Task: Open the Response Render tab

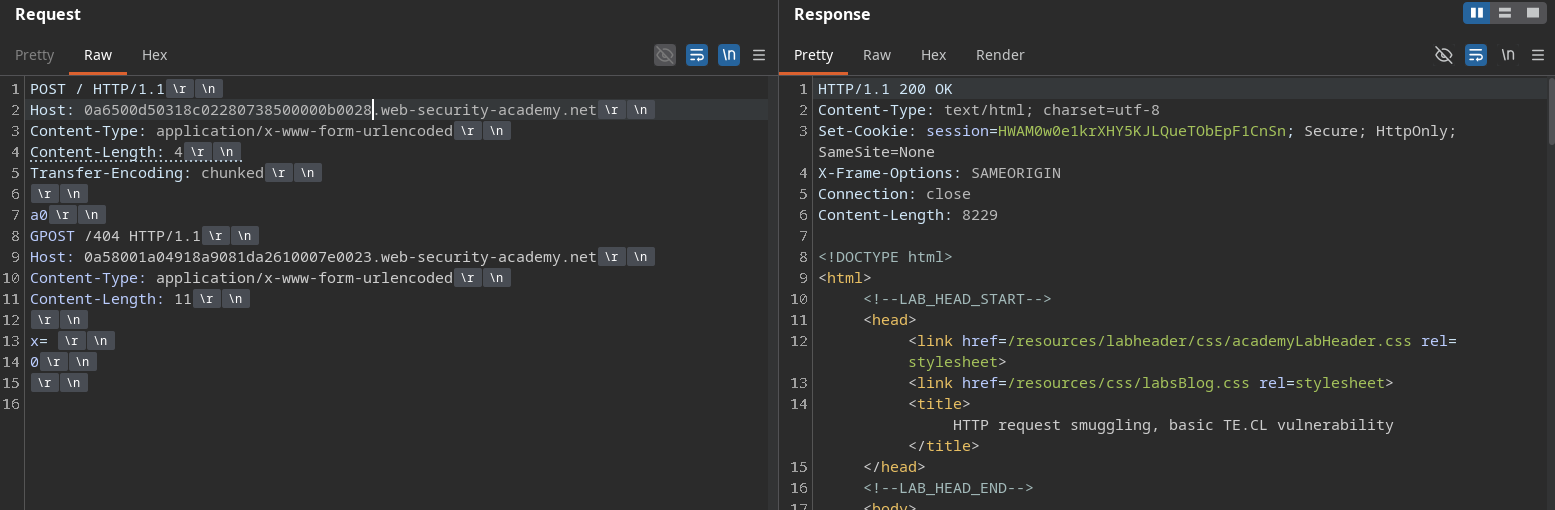Action: [1000, 55]
